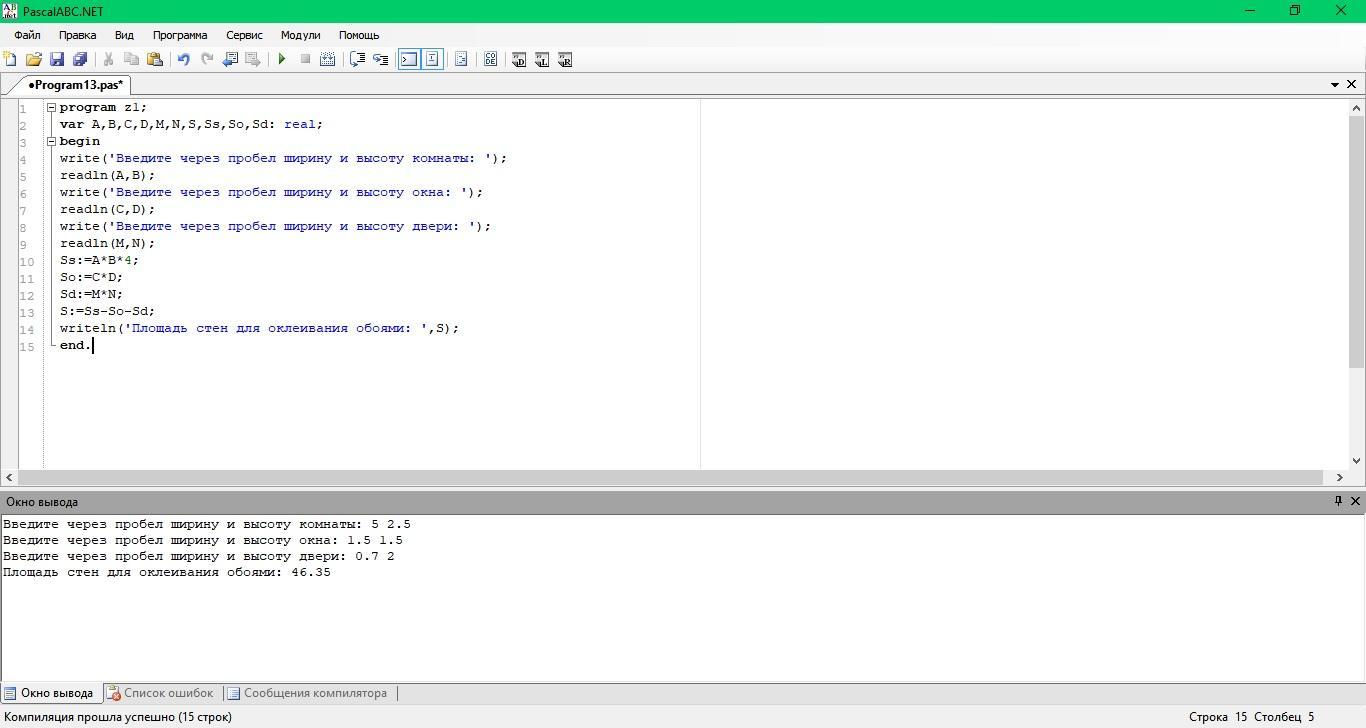This screenshot has width=1366, height=728.
Task: Click the output result value 46.35
Action: (310, 572)
